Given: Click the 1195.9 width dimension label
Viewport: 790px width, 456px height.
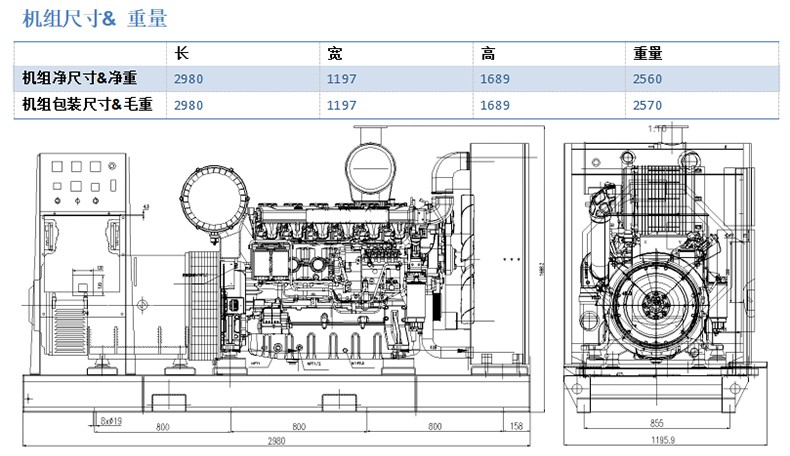Looking at the screenshot, I should pyautogui.click(x=654, y=441).
